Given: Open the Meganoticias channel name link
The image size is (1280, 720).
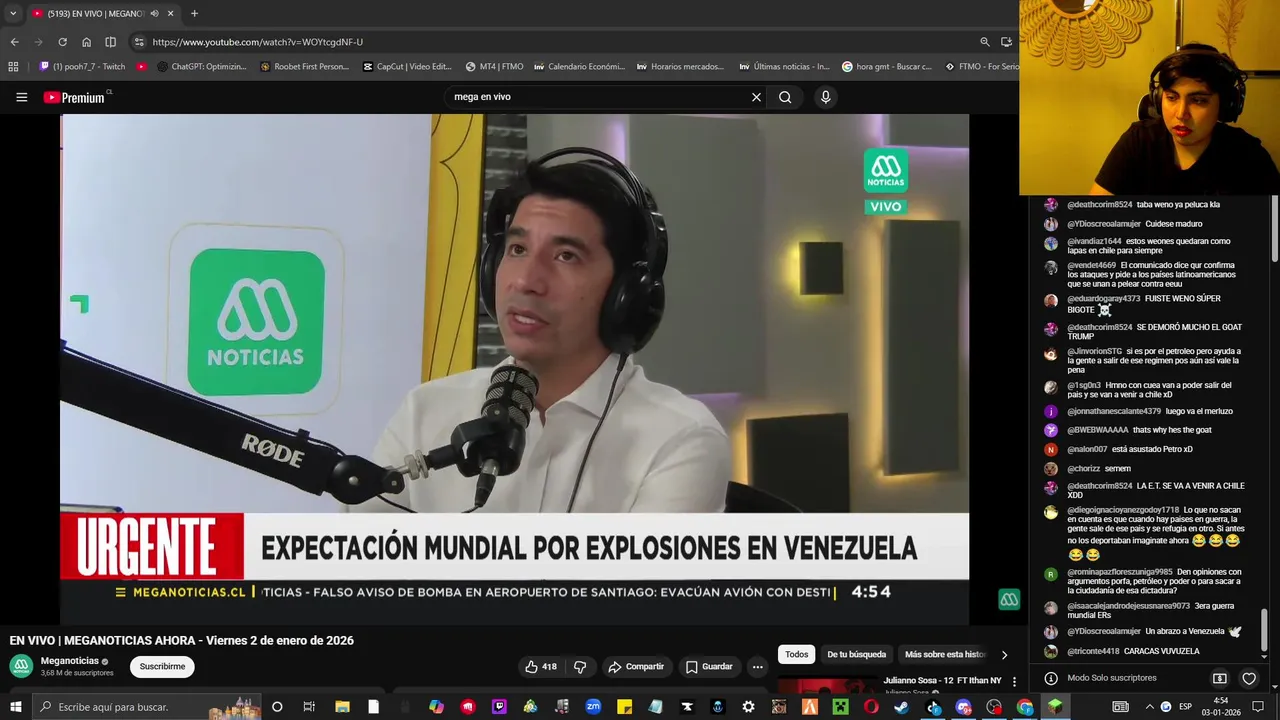Looking at the screenshot, I should pyautogui.click(x=70, y=661).
